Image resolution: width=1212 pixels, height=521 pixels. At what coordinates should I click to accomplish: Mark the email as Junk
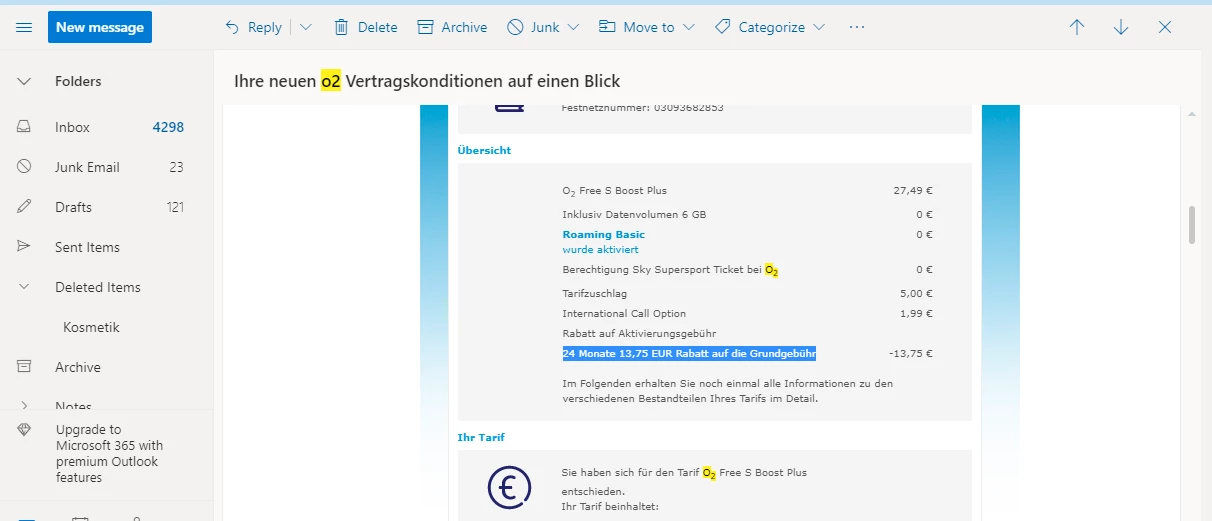tap(534, 27)
